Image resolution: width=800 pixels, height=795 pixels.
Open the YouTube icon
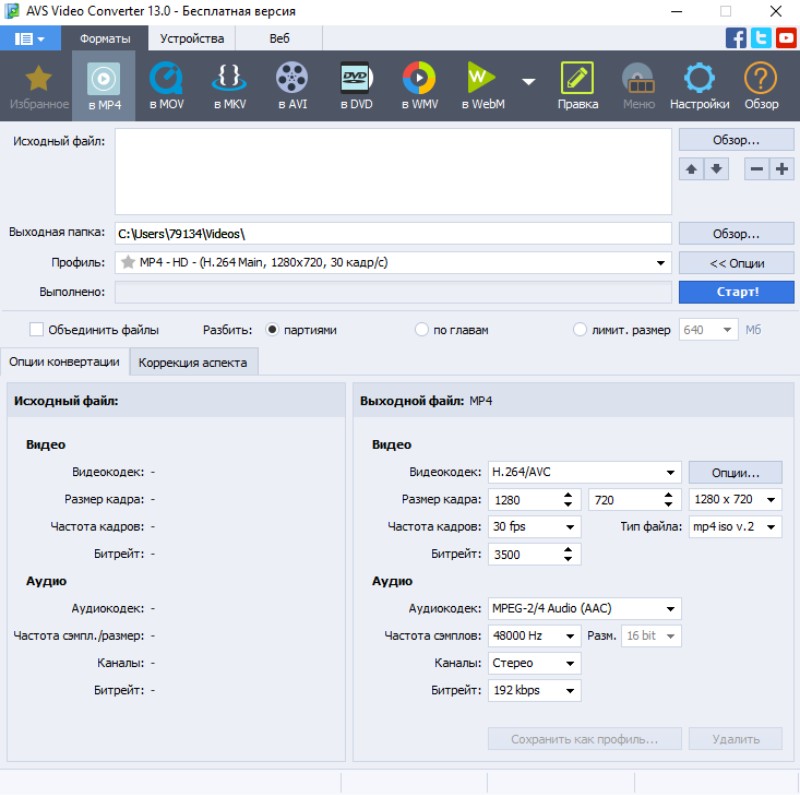point(786,38)
